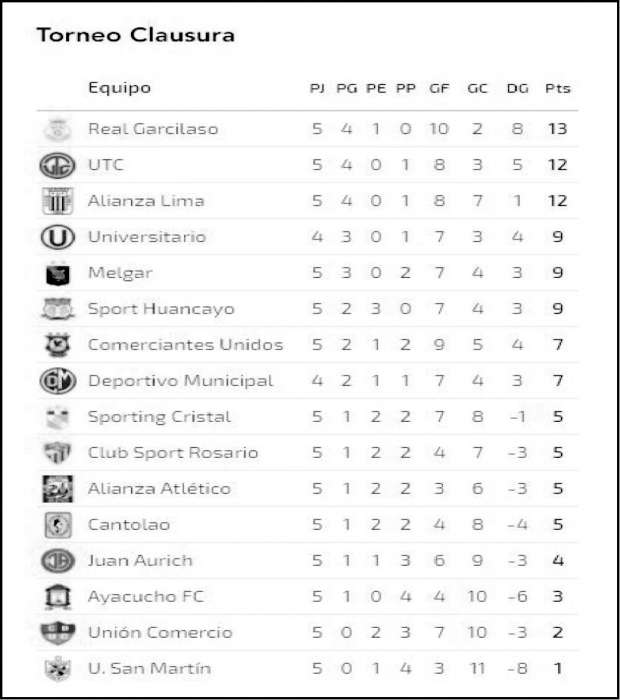This screenshot has height=700, width=620.
Task: Select the Cantolao team name
Action: pos(128,525)
